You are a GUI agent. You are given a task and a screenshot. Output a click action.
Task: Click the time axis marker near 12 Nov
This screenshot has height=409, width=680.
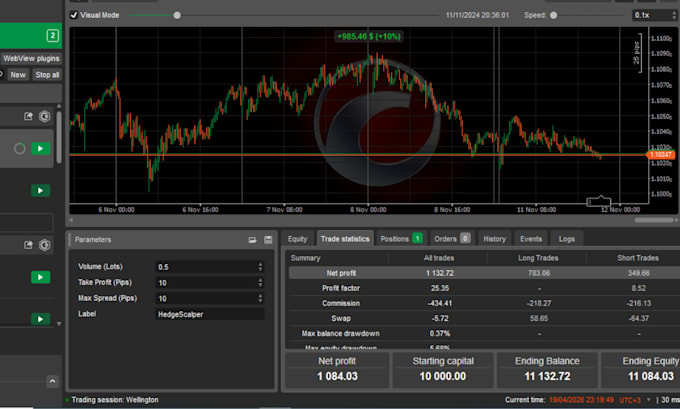599,201
